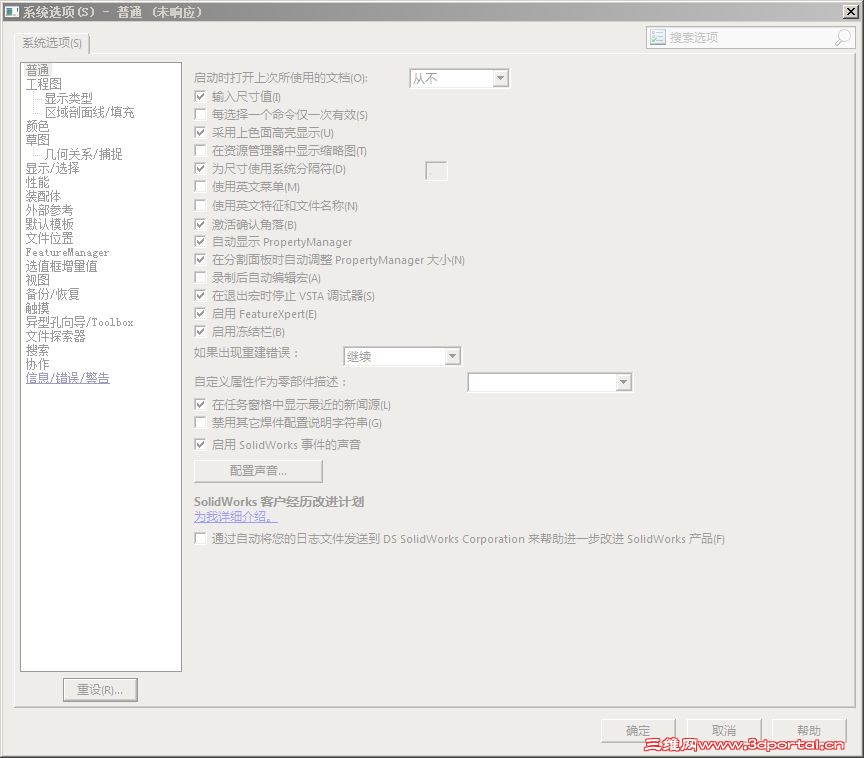Screen dimensions: 864x758
Task: Select 搜索 in the options tree
Action: click(x=37, y=350)
